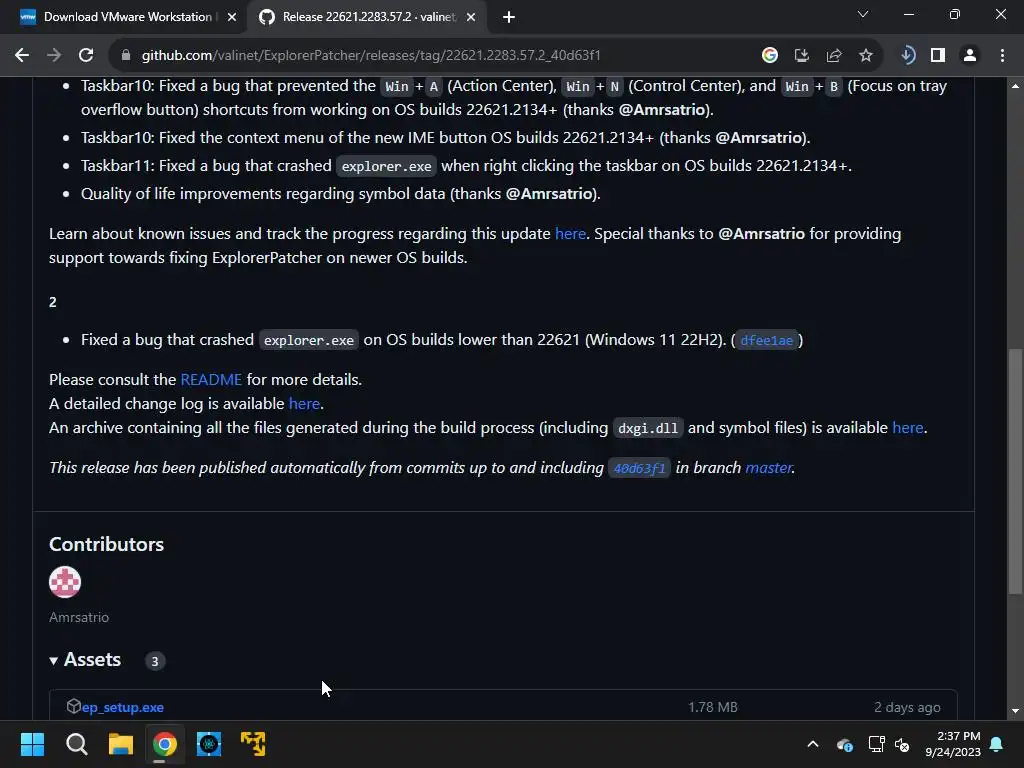The width and height of the screenshot is (1024, 768).
Task: Open the build archive 'here' link
Action: click(x=908, y=428)
